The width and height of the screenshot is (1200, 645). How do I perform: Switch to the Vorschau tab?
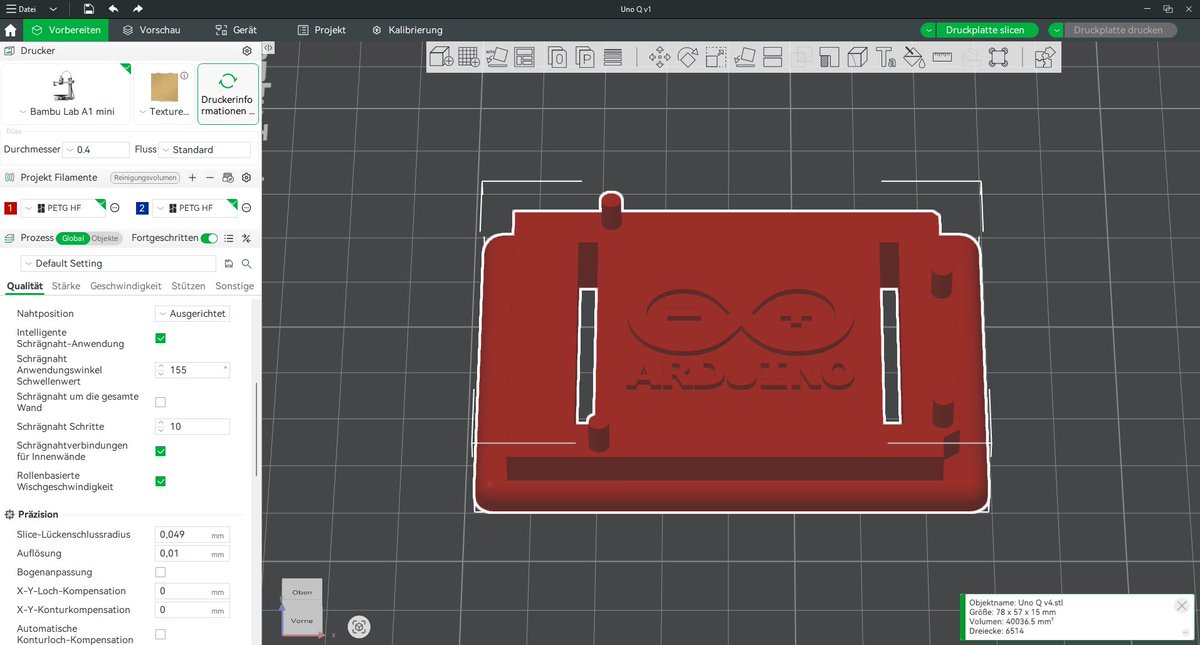coord(151,30)
